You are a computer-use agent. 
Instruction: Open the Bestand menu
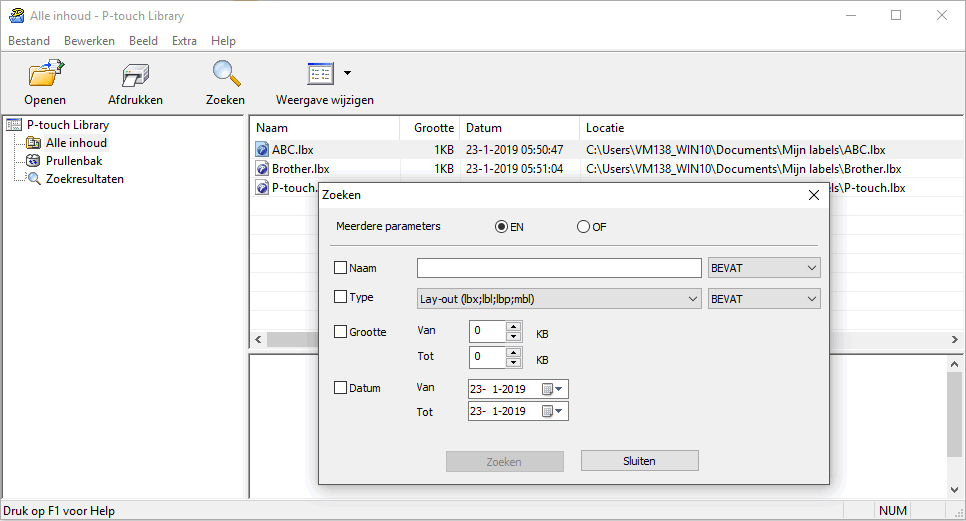coord(29,41)
